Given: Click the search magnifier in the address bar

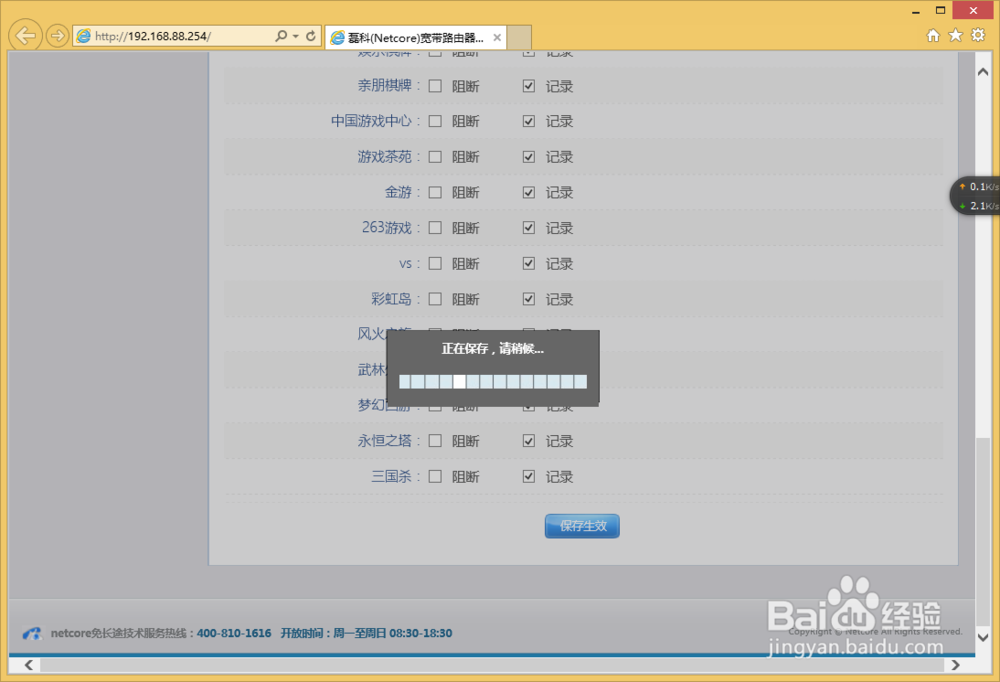Looking at the screenshot, I should (x=281, y=35).
